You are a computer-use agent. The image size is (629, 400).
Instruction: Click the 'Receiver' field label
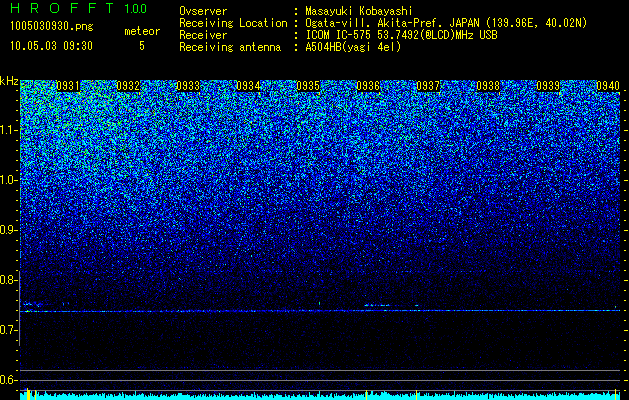203,35
